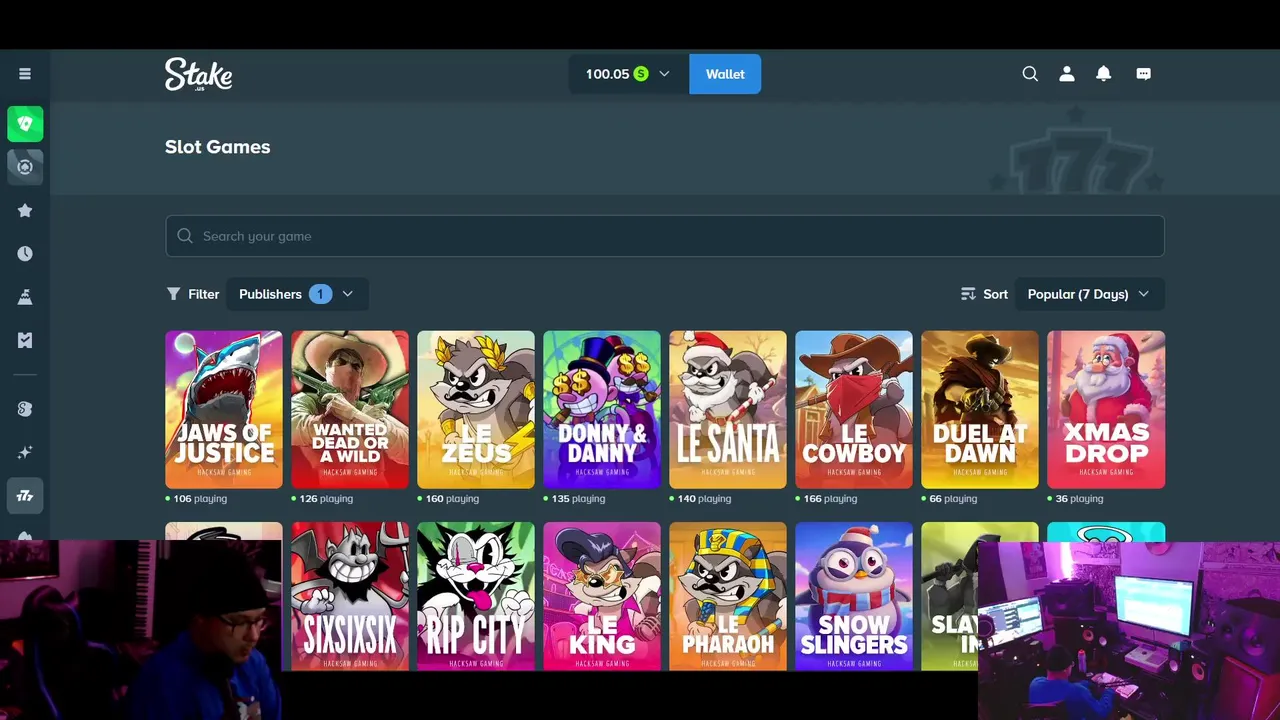Screen dimensions: 1280x720
Task: Click '36 playing' under Xmas Drop
Action: click(1079, 499)
